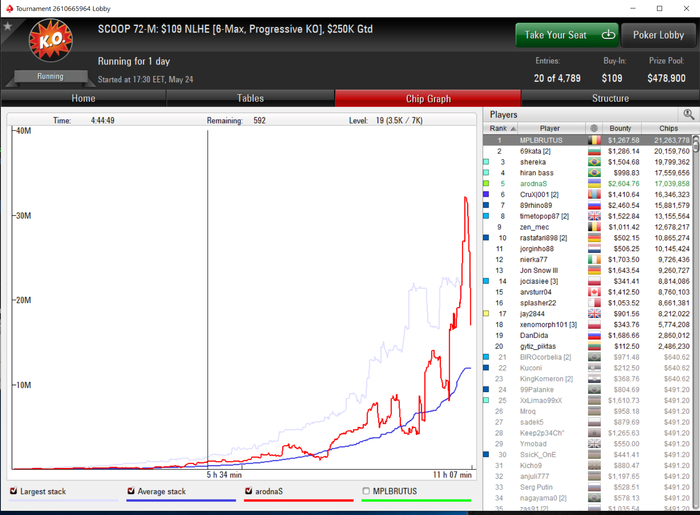This screenshot has height=515, width=700.
Task: Click the Prize Pool value $478,900
Action: (x=666, y=78)
